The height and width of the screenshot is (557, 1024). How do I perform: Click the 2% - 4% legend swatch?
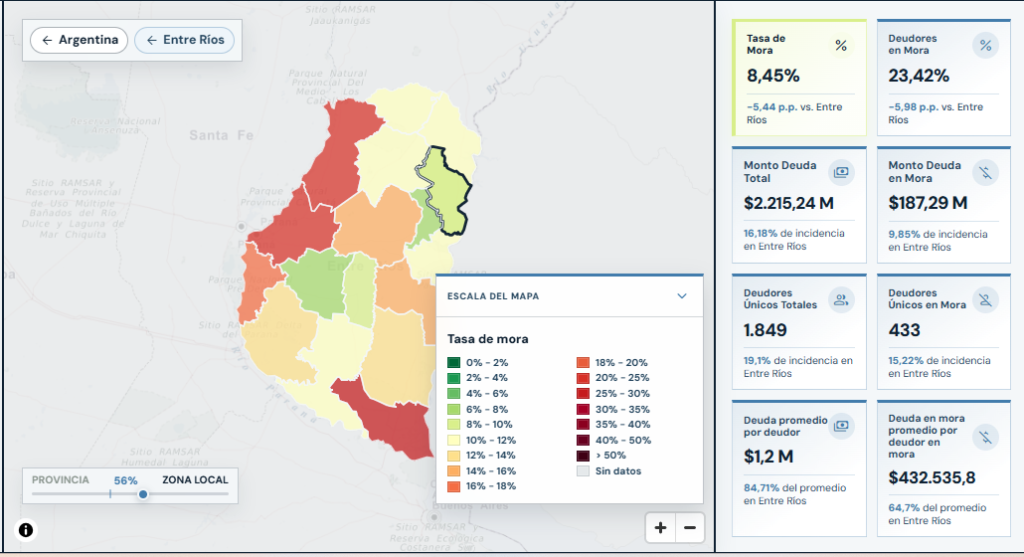coord(454,377)
